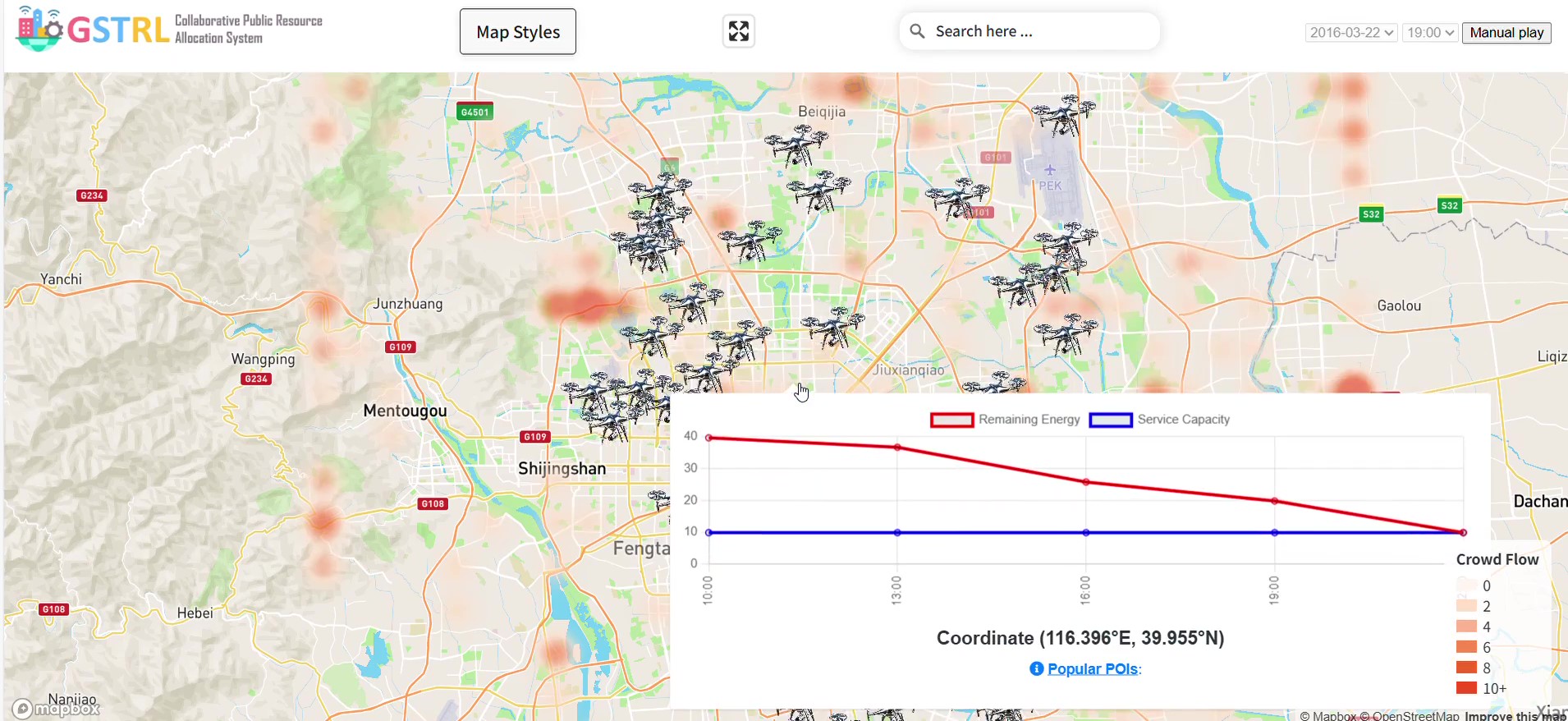Image resolution: width=1568 pixels, height=721 pixels.
Task: Click the Remaining Energy point at 16:00
Action: click(1086, 482)
